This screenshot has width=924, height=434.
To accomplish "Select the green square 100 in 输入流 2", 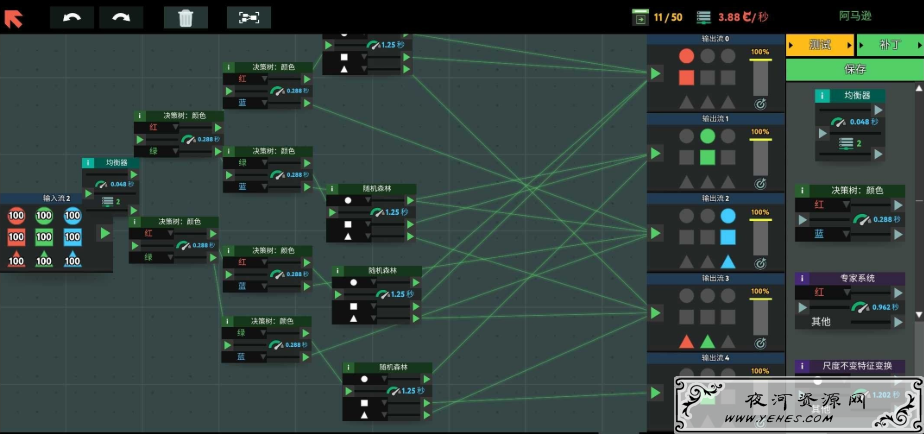I will pos(44,238).
